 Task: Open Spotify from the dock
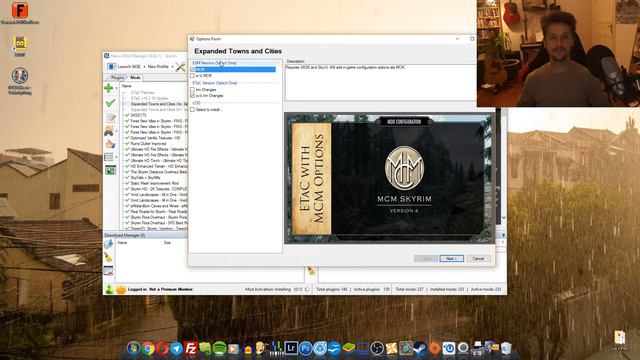(220, 348)
